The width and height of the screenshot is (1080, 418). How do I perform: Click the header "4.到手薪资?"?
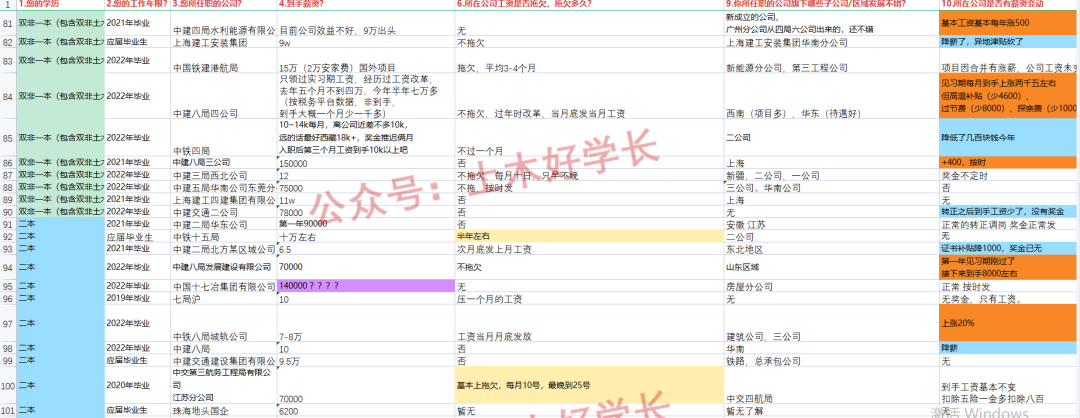click(366, 4)
